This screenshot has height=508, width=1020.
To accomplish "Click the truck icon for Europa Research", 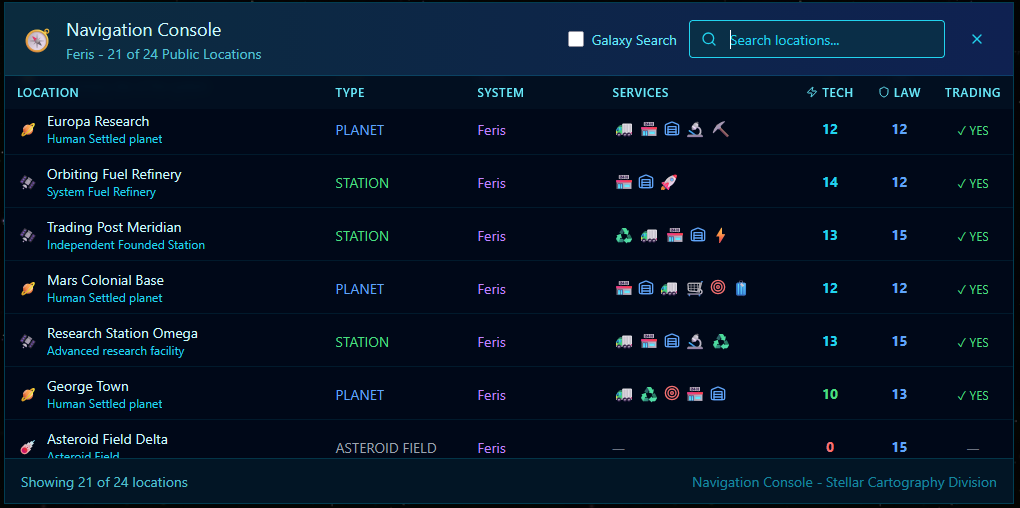I will [x=624, y=129].
